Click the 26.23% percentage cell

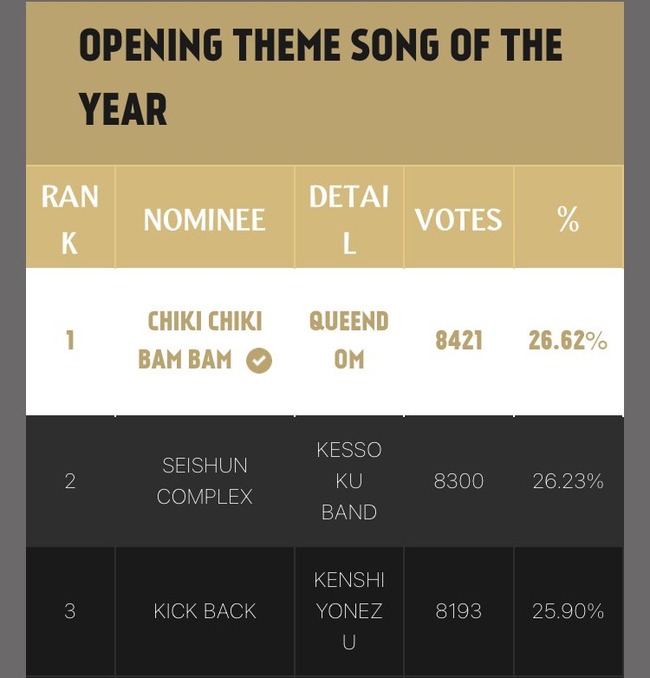pyautogui.click(x=568, y=481)
